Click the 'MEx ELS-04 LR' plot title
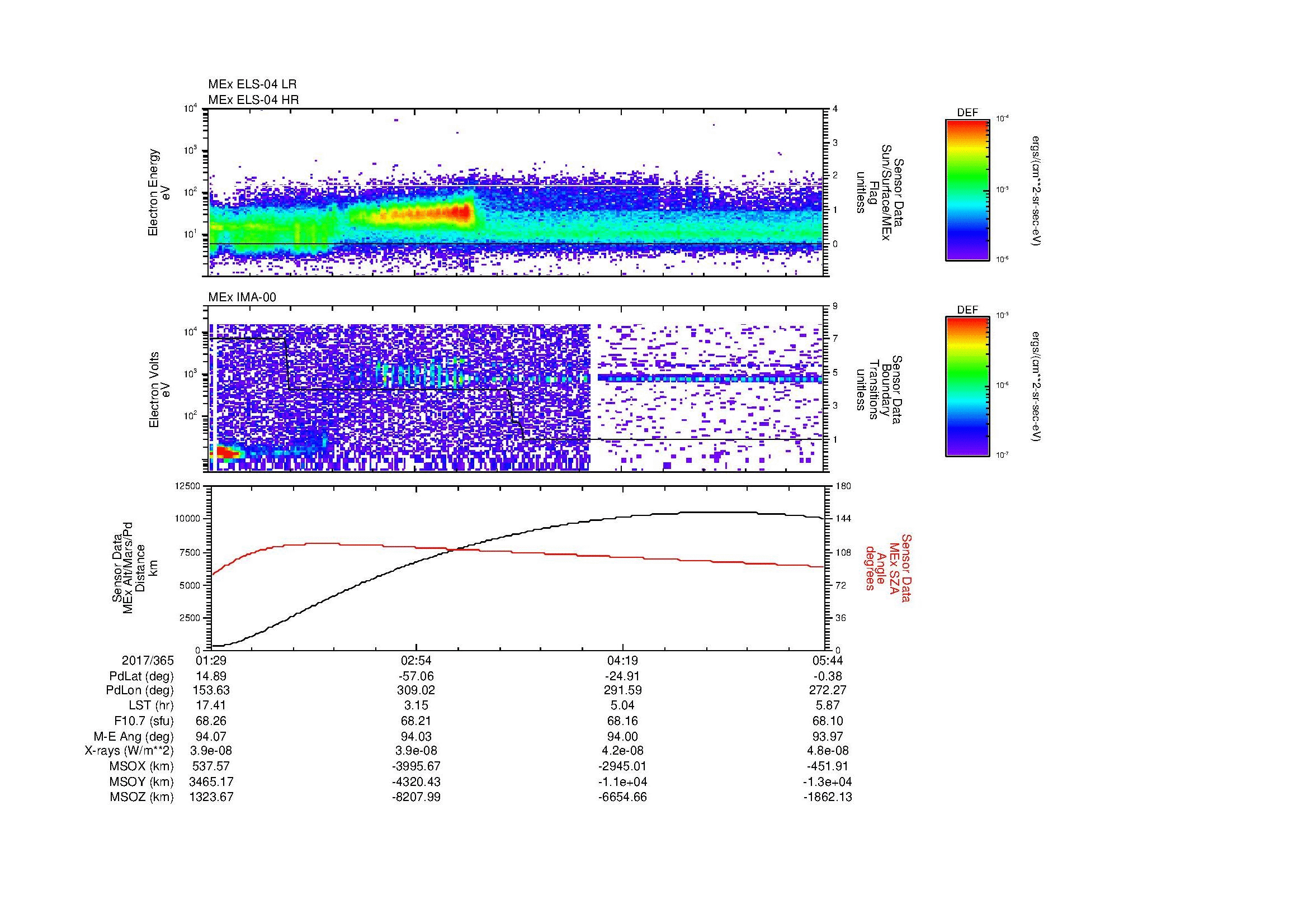The width and height of the screenshot is (1308, 924). click(x=252, y=84)
